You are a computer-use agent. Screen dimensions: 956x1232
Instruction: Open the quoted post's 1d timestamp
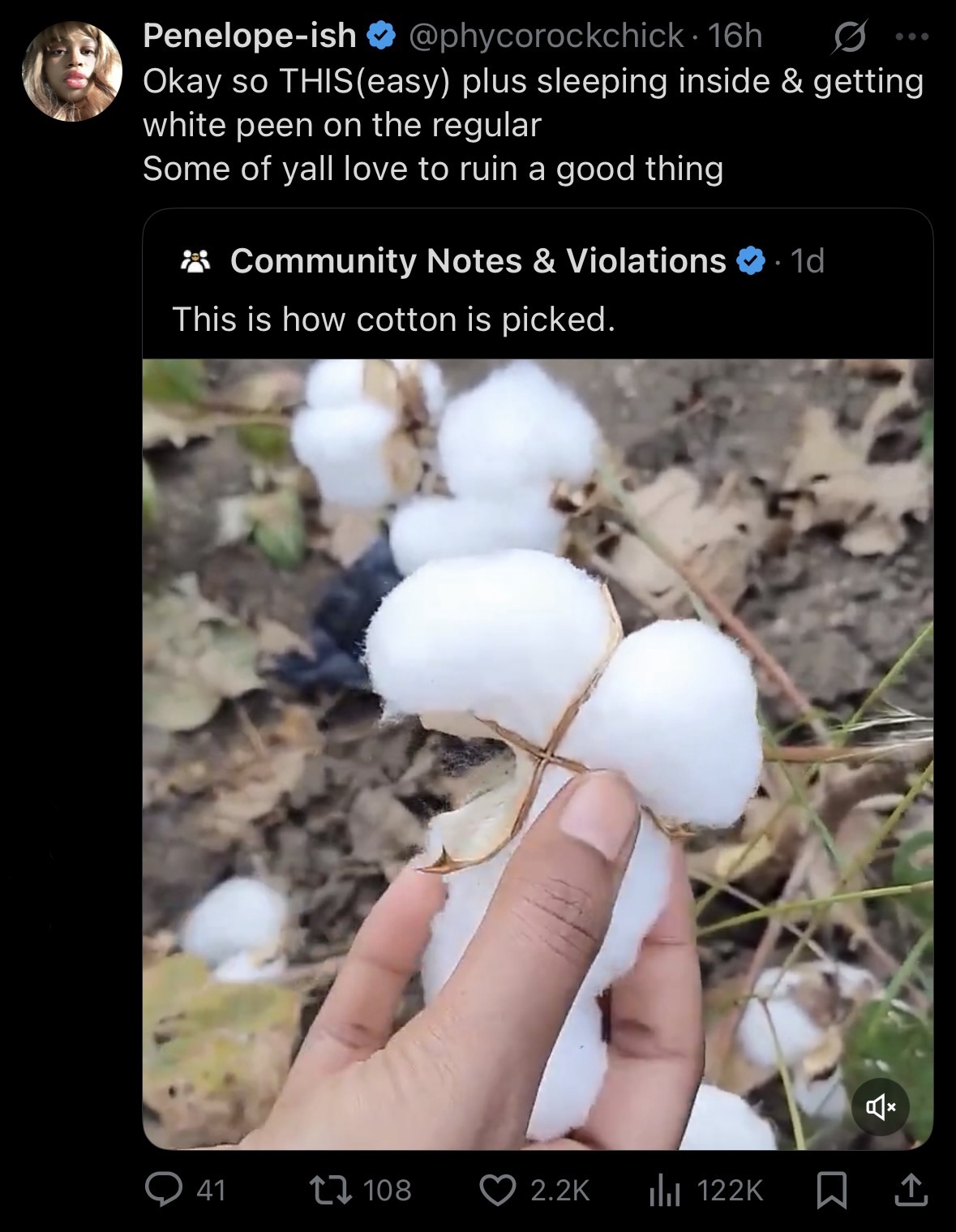pyautogui.click(x=807, y=261)
